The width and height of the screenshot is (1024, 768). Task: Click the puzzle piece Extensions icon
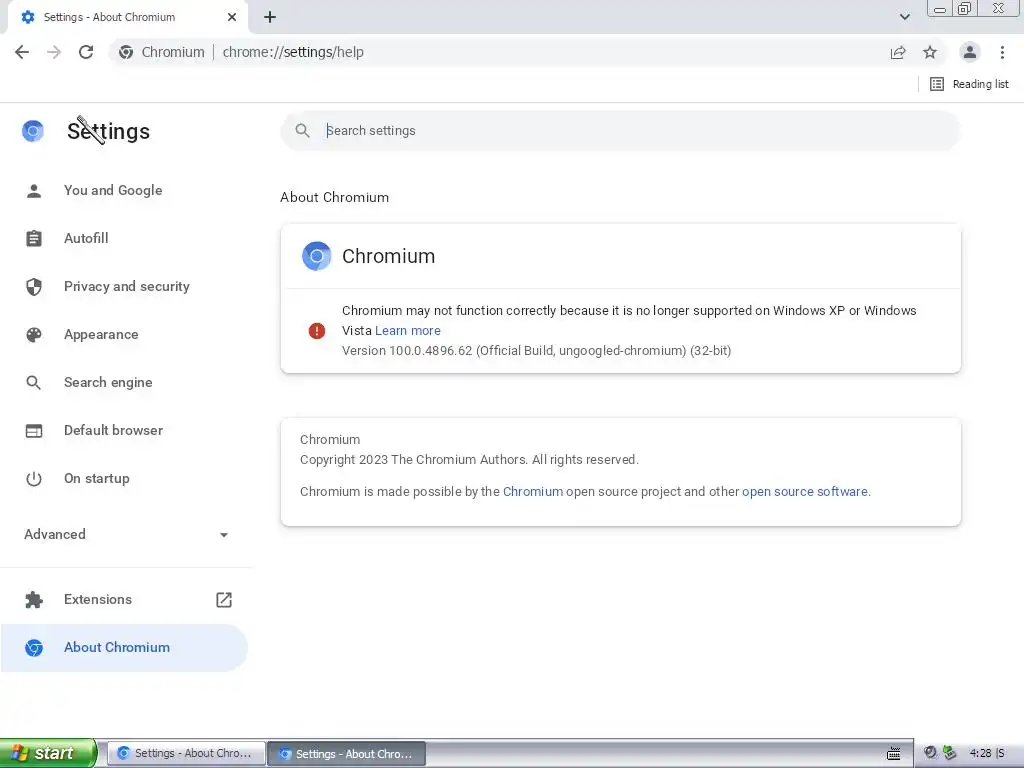[34, 600]
